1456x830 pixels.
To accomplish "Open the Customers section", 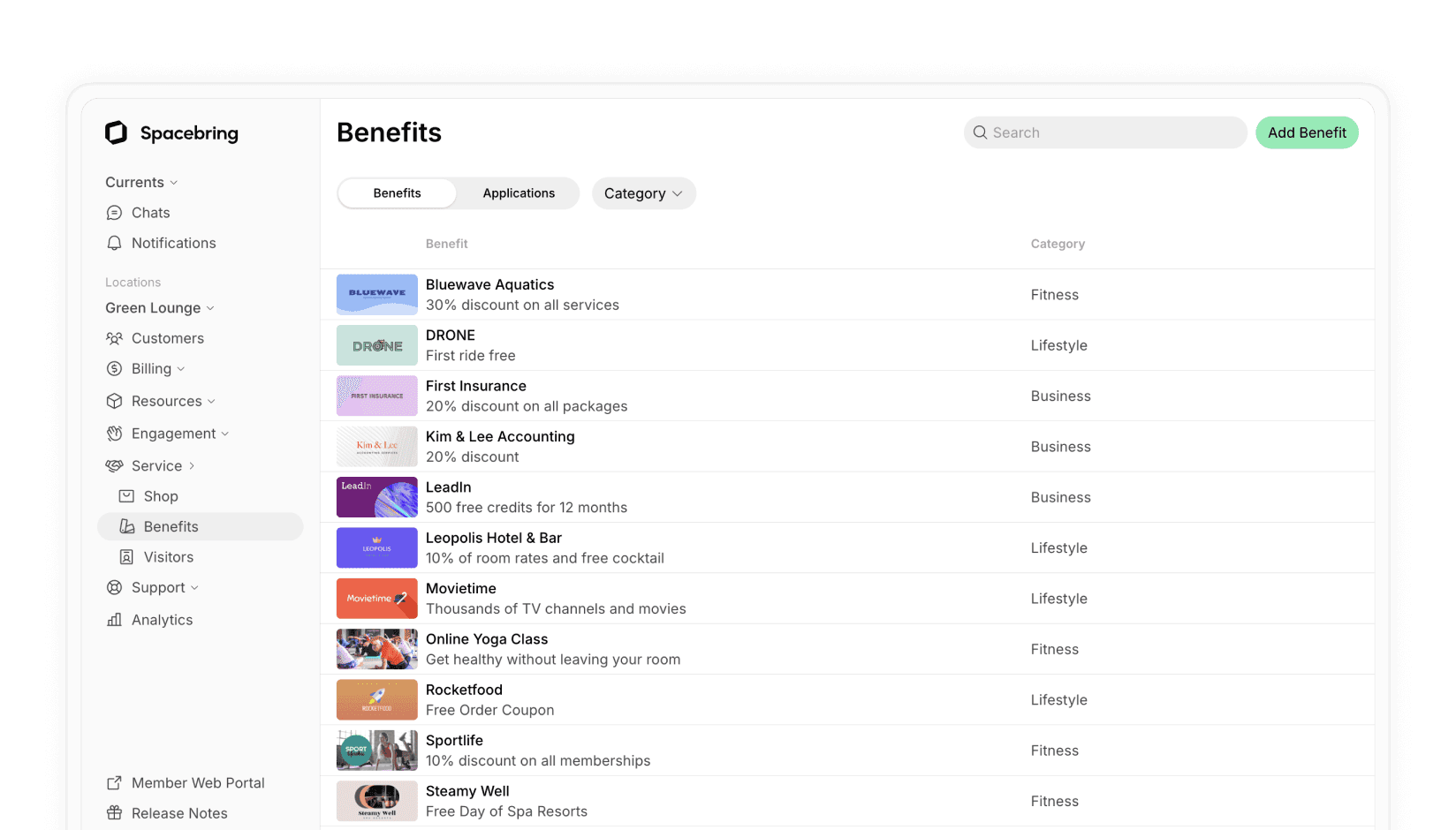I will [x=168, y=338].
